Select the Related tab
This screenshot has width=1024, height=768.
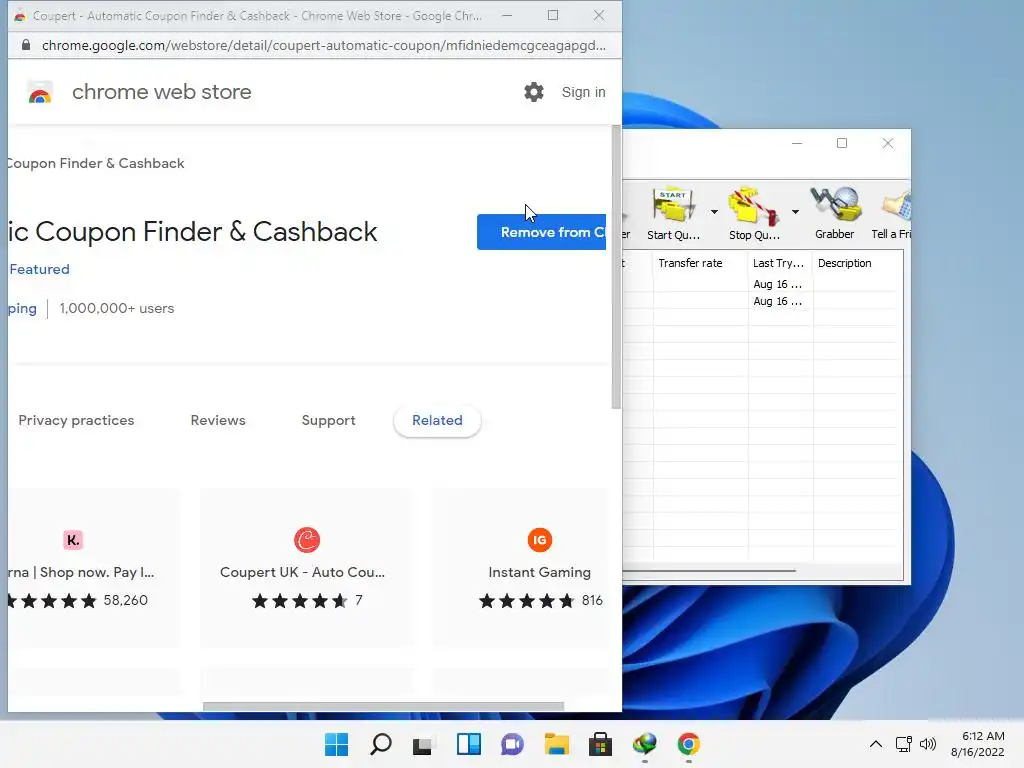pyautogui.click(x=437, y=421)
